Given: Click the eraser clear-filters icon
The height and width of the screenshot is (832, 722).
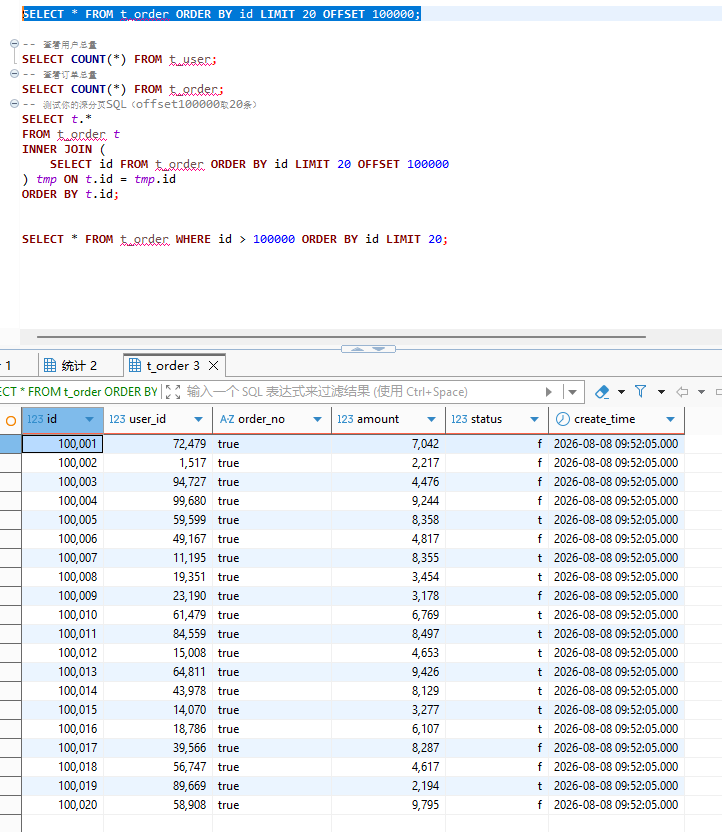Looking at the screenshot, I should click(602, 392).
